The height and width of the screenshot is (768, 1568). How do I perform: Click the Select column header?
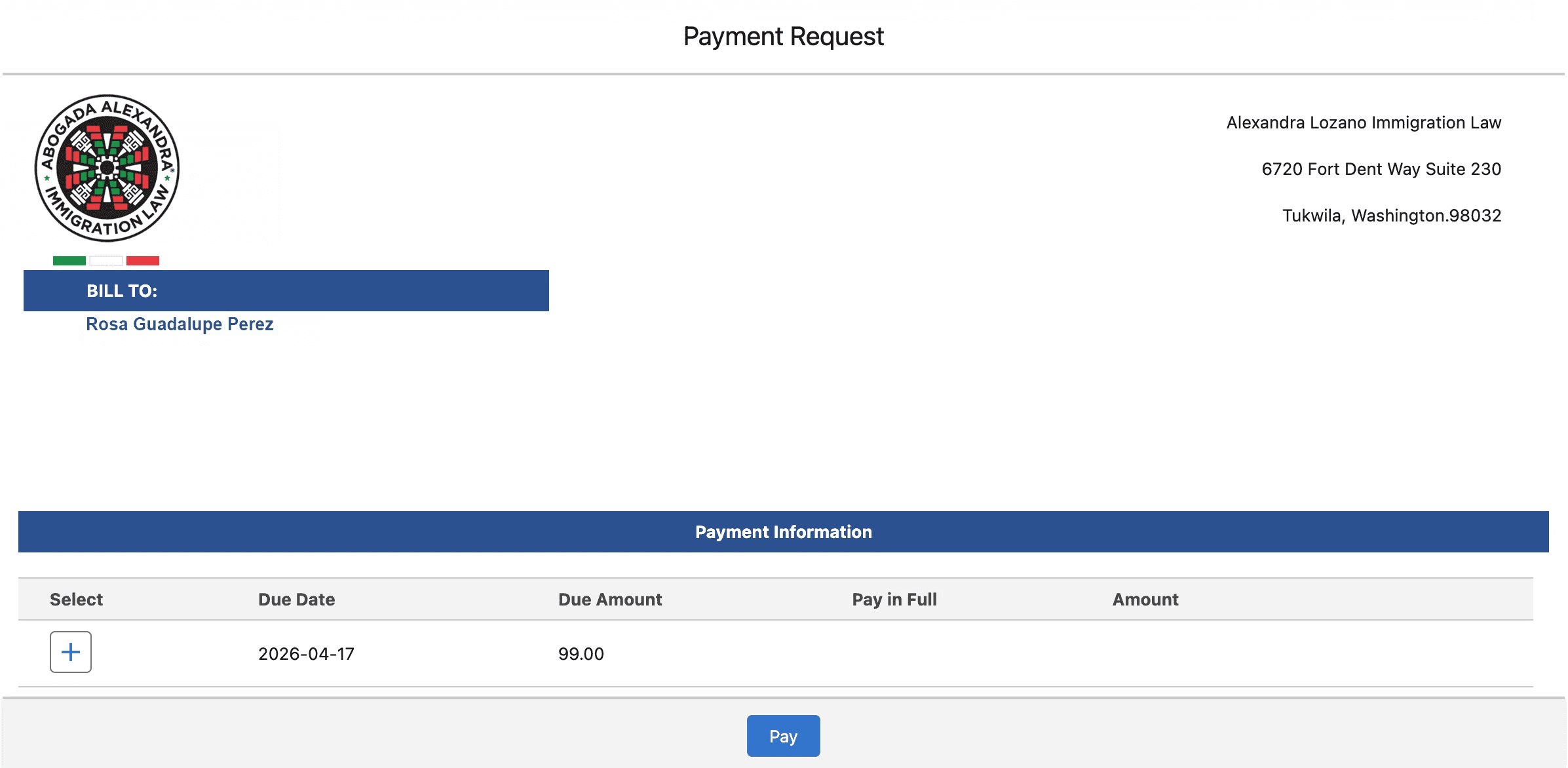(76, 600)
